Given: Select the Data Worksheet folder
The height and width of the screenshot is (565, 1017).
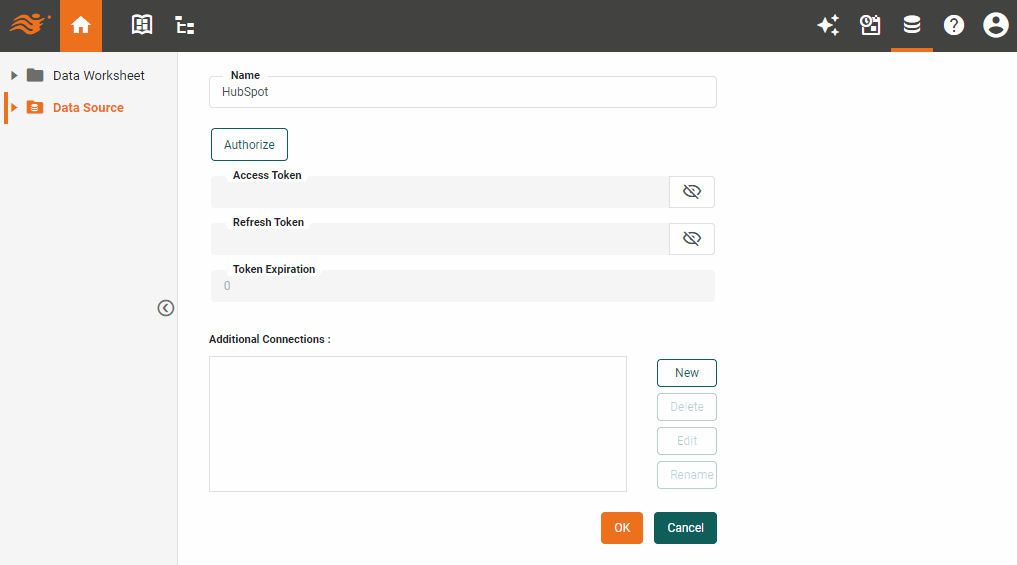Looking at the screenshot, I should [98, 76].
